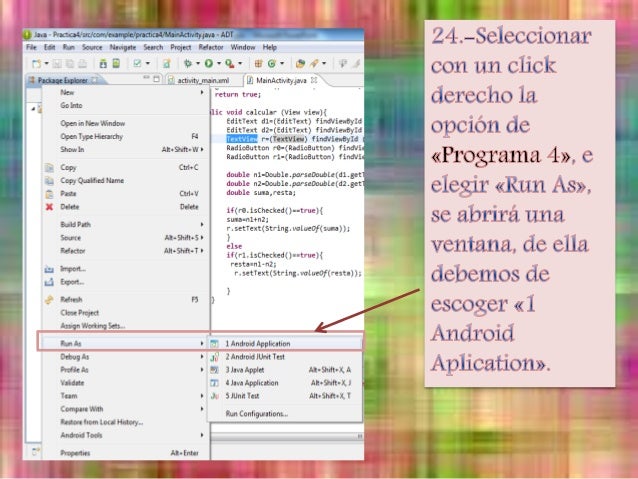Collapse the project tree node arrow
The width and height of the screenshot is (638, 479).
point(33,109)
